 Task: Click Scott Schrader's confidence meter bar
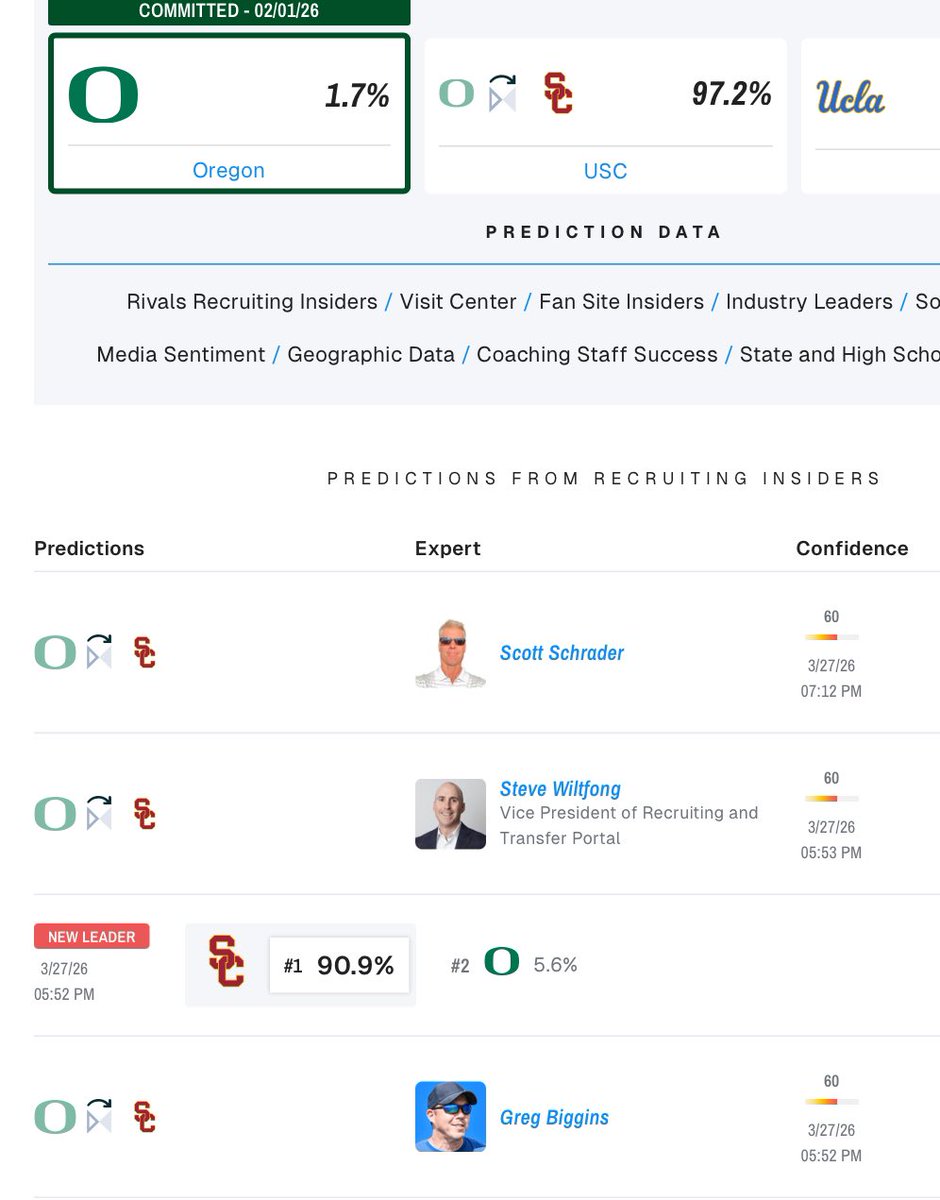pyautogui.click(x=831, y=637)
